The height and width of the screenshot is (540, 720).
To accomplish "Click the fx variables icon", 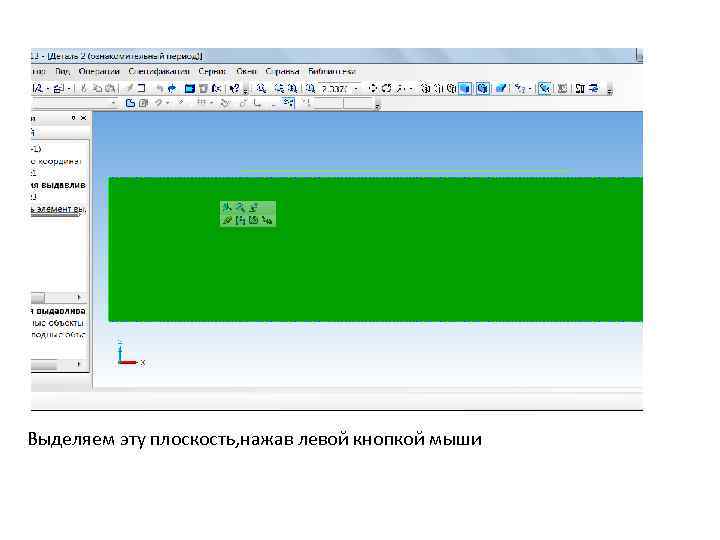I will click(x=216, y=88).
